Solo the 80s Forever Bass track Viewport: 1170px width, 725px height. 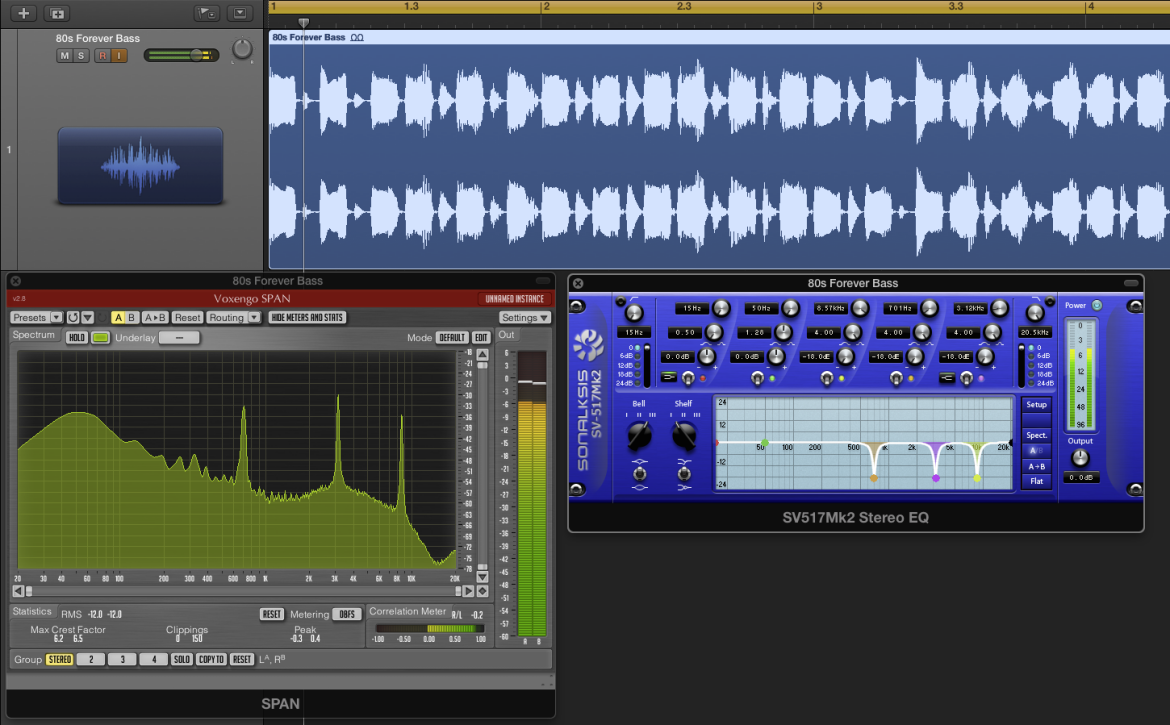coord(81,56)
